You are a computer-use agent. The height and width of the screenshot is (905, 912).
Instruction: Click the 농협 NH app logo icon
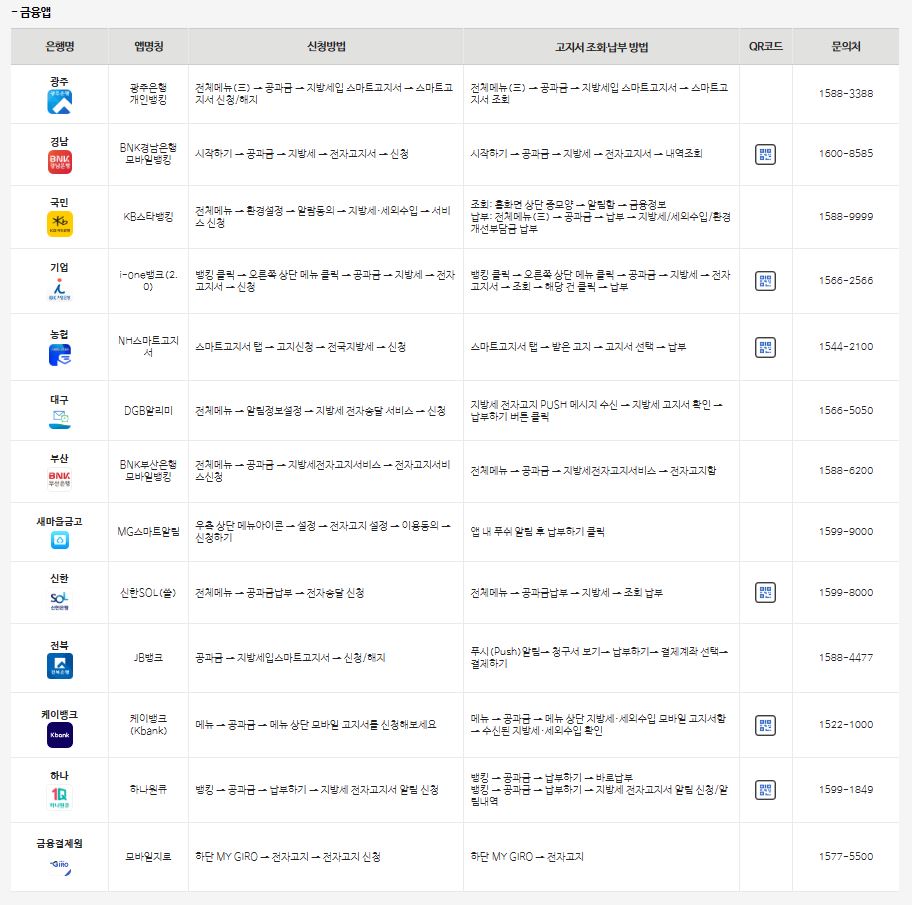tap(59, 355)
